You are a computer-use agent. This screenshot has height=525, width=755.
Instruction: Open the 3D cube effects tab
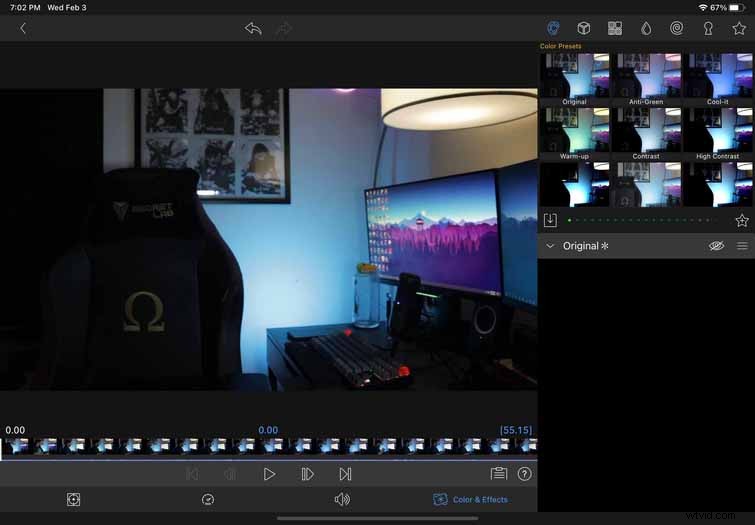pos(584,28)
